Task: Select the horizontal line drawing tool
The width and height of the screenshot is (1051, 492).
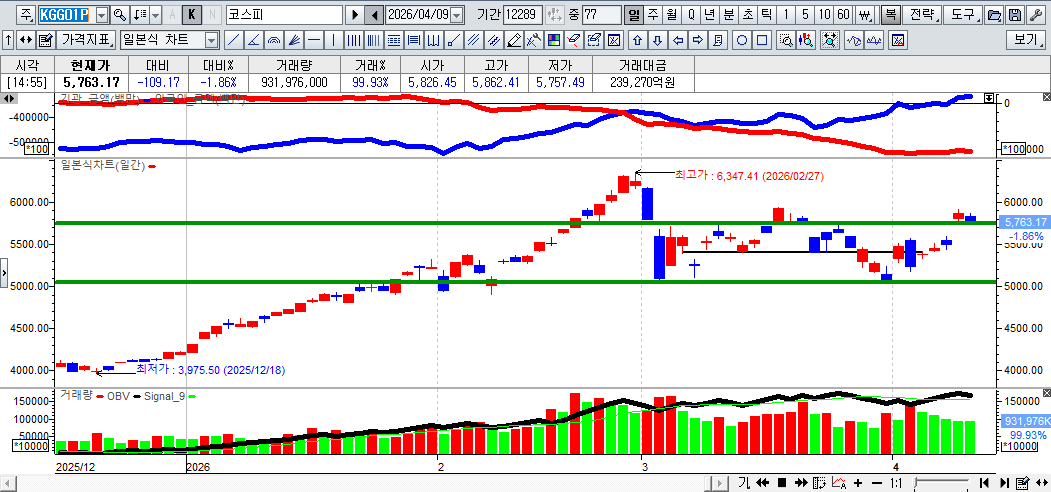Action: tap(314, 41)
